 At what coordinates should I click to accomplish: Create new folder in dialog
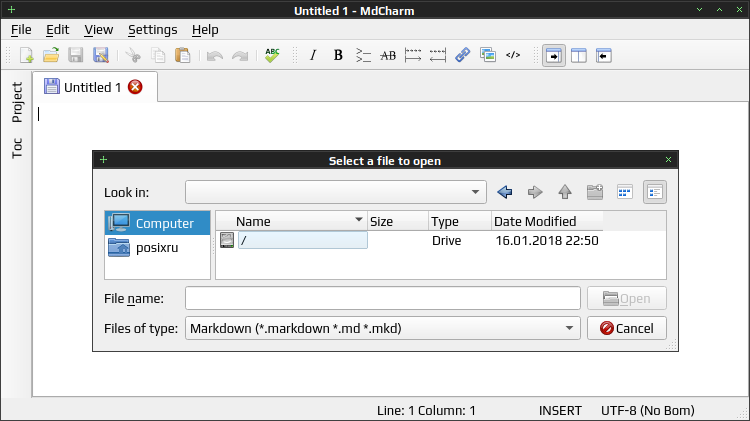[x=595, y=192]
